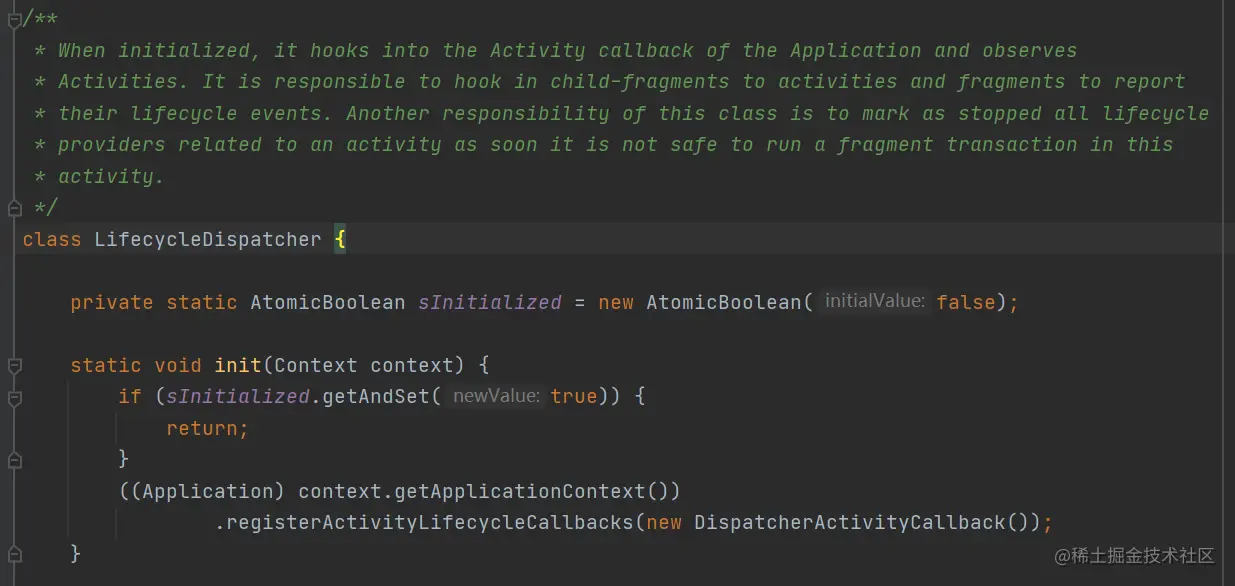Viewport: 1235px width, 586px height.
Task: Click the comment line starting 'their lifecycle events'
Action: 622,113
